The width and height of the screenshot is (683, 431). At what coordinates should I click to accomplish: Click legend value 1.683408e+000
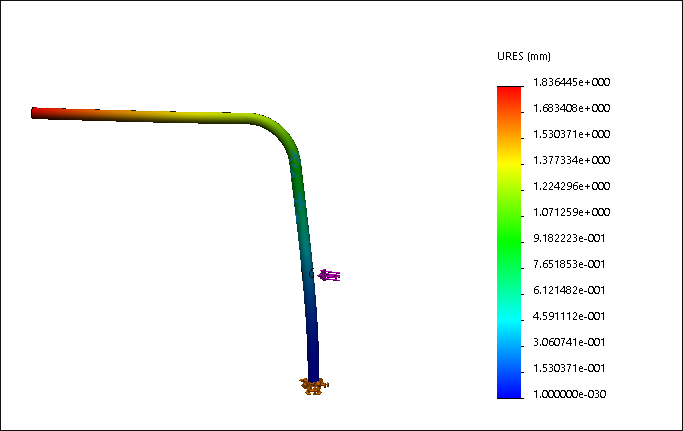[571, 108]
